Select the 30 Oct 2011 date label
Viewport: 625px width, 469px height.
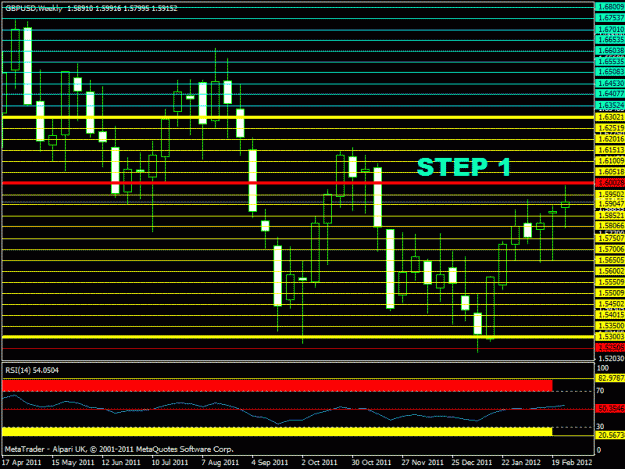(x=371, y=463)
